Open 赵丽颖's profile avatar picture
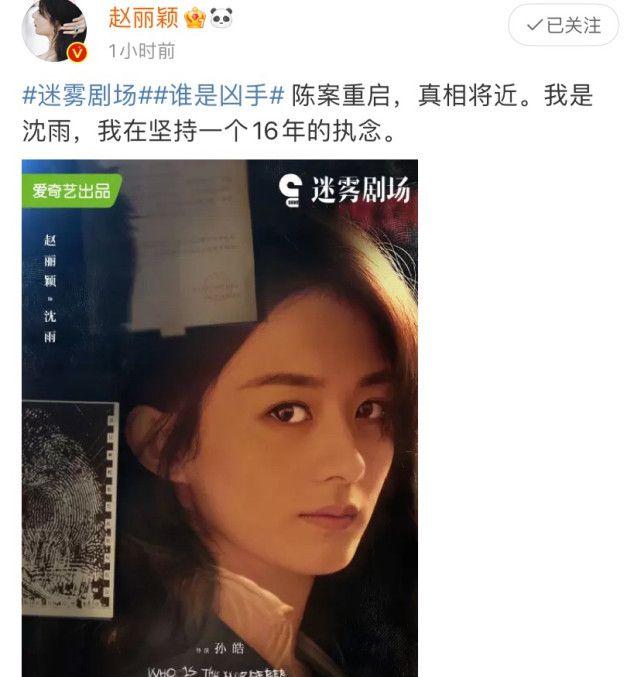Viewport: 641px width, 677px height. (x=54, y=30)
